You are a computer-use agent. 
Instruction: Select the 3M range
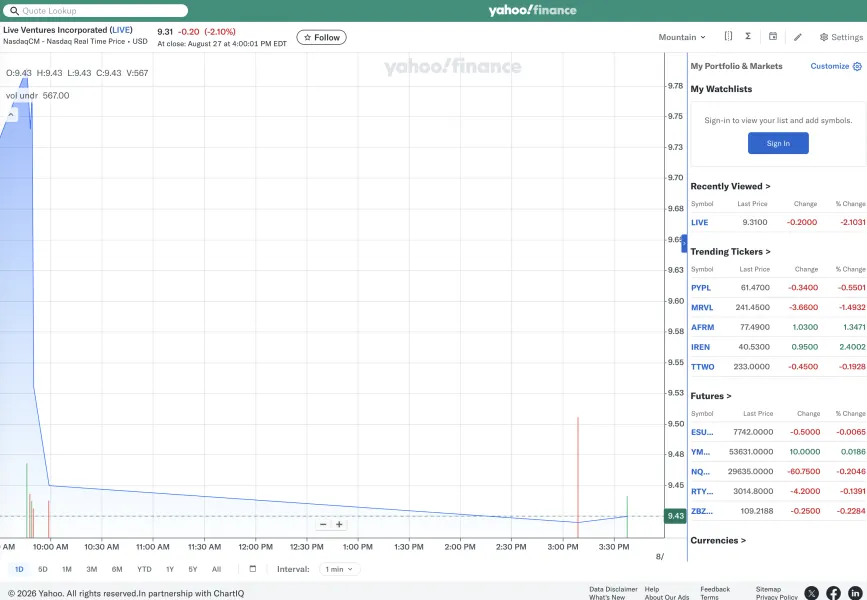(x=92, y=569)
